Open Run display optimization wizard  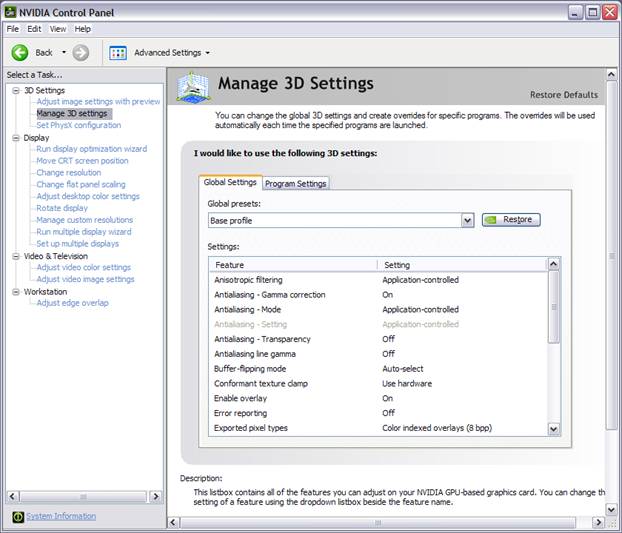click(92, 149)
